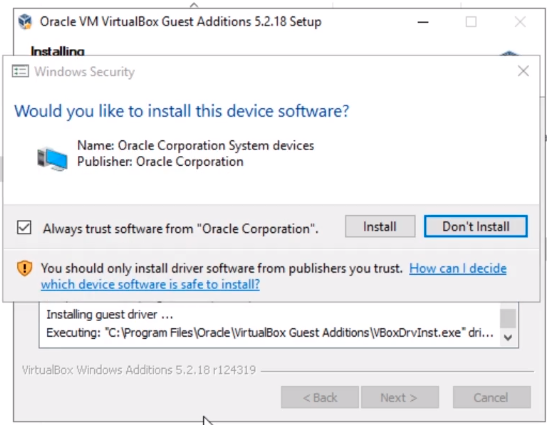The width and height of the screenshot is (547, 425).
Task: Click the install log scrollbar thumb
Action: point(508,318)
